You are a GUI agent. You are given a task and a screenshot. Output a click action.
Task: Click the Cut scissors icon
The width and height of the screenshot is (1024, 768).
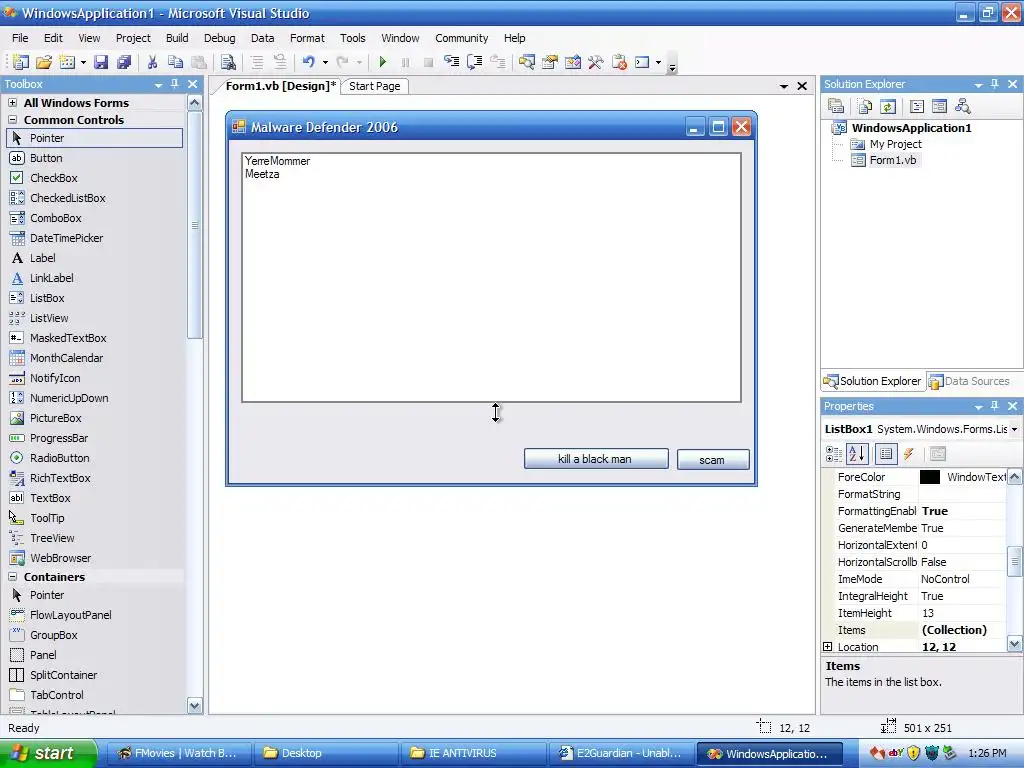[x=152, y=62]
